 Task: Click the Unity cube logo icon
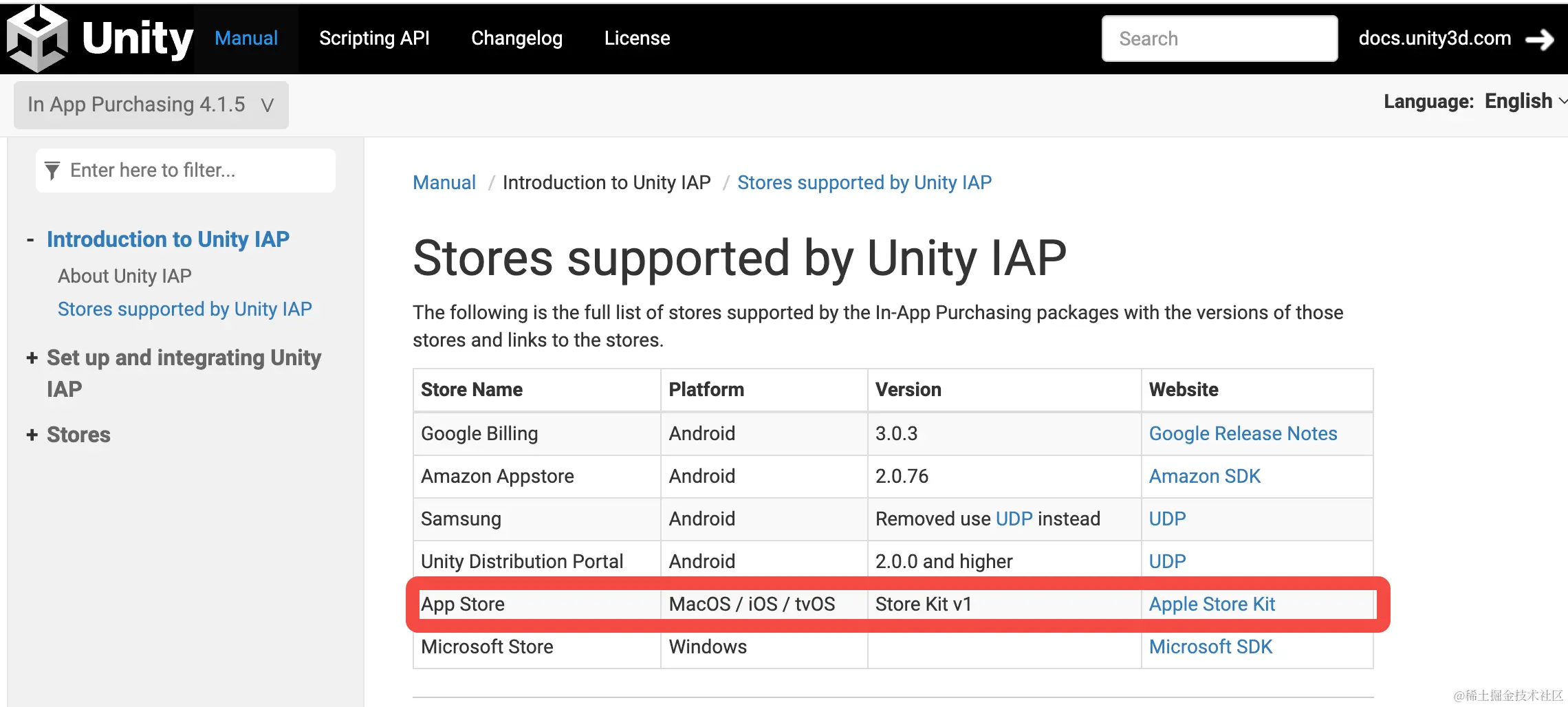click(x=37, y=39)
